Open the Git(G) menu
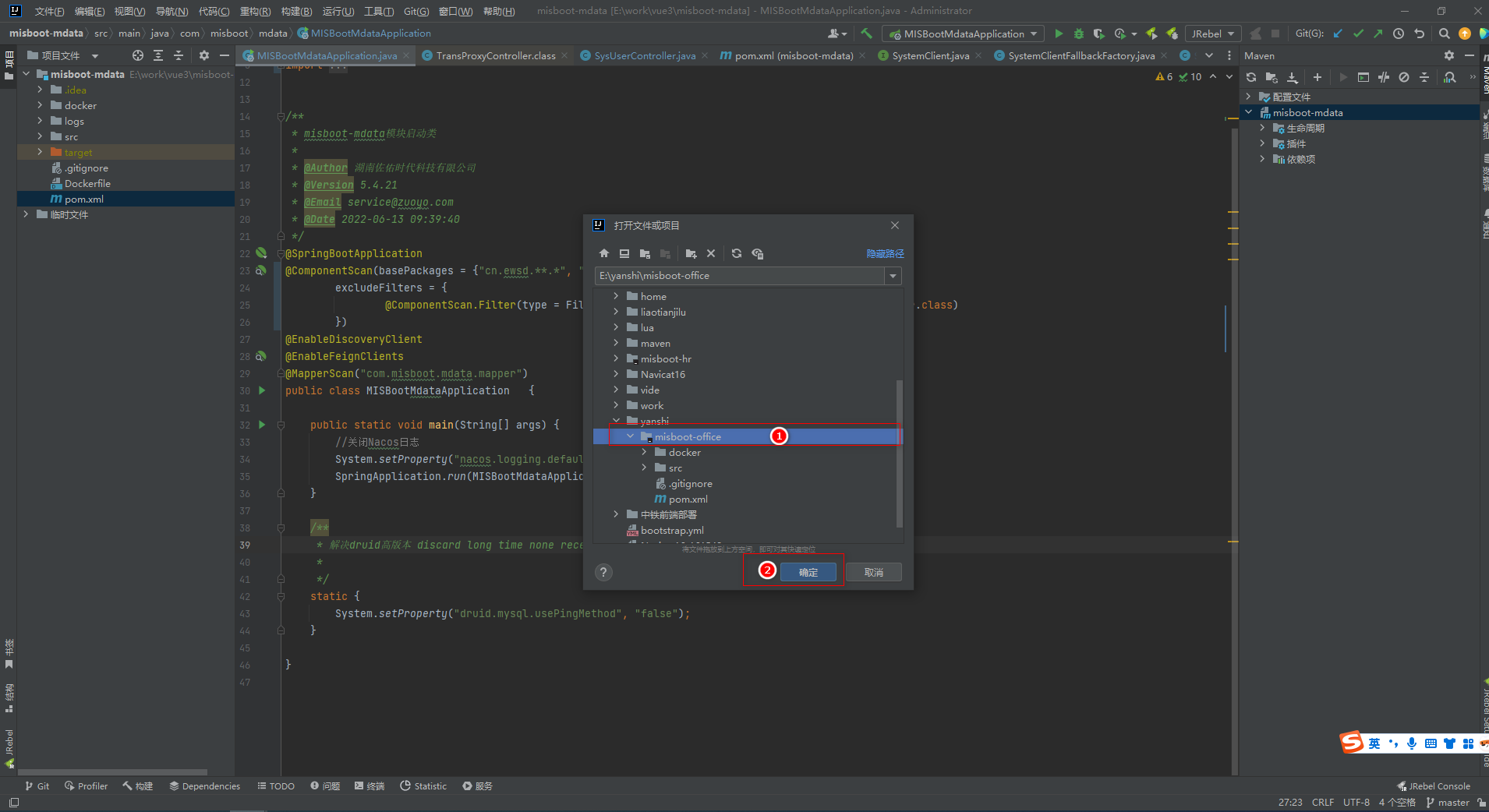Viewport: 1489px width, 812px height. tap(416, 11)
